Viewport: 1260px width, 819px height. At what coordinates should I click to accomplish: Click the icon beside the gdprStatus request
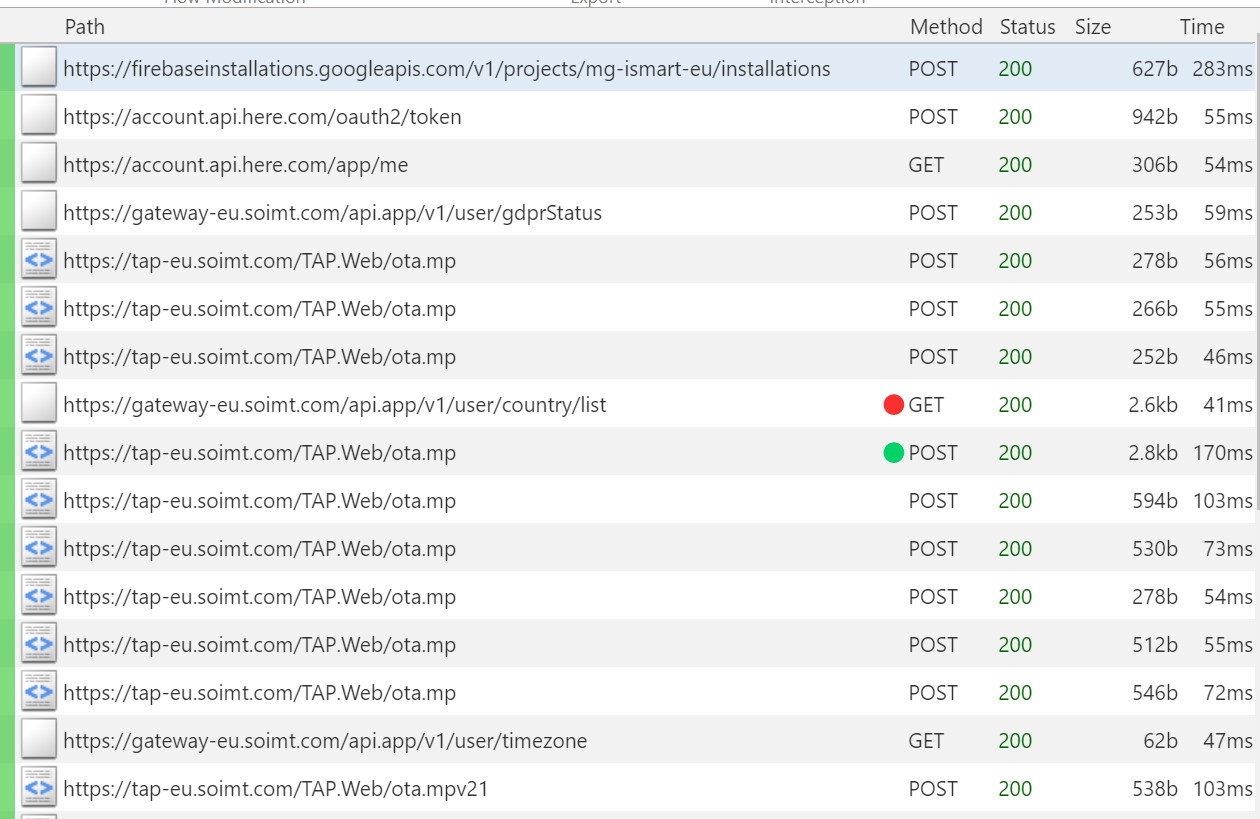tap(39, 212)
